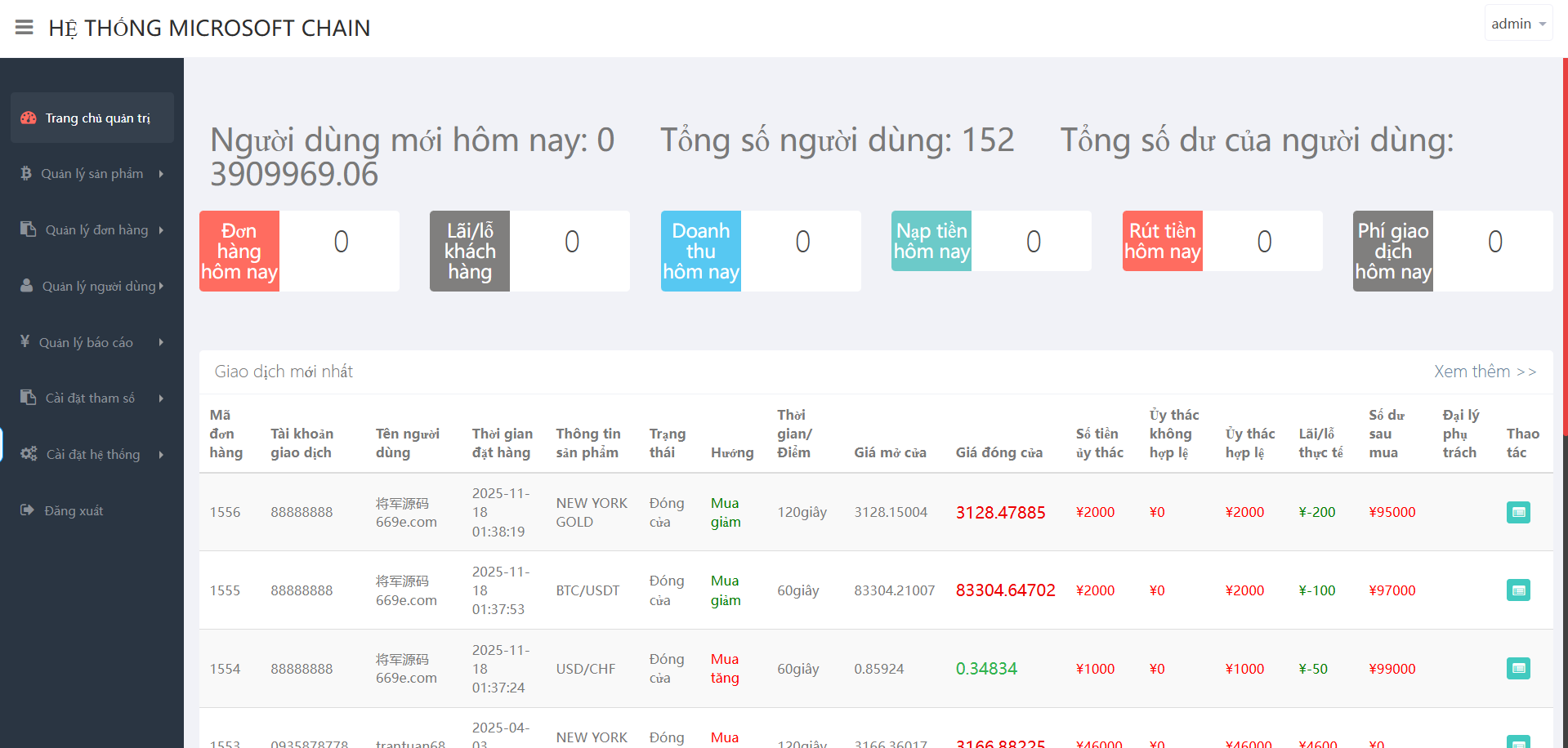Select Quản lý báo cáo menu item
Viewport: 1568px width, 748px height.
click(86, 342)
